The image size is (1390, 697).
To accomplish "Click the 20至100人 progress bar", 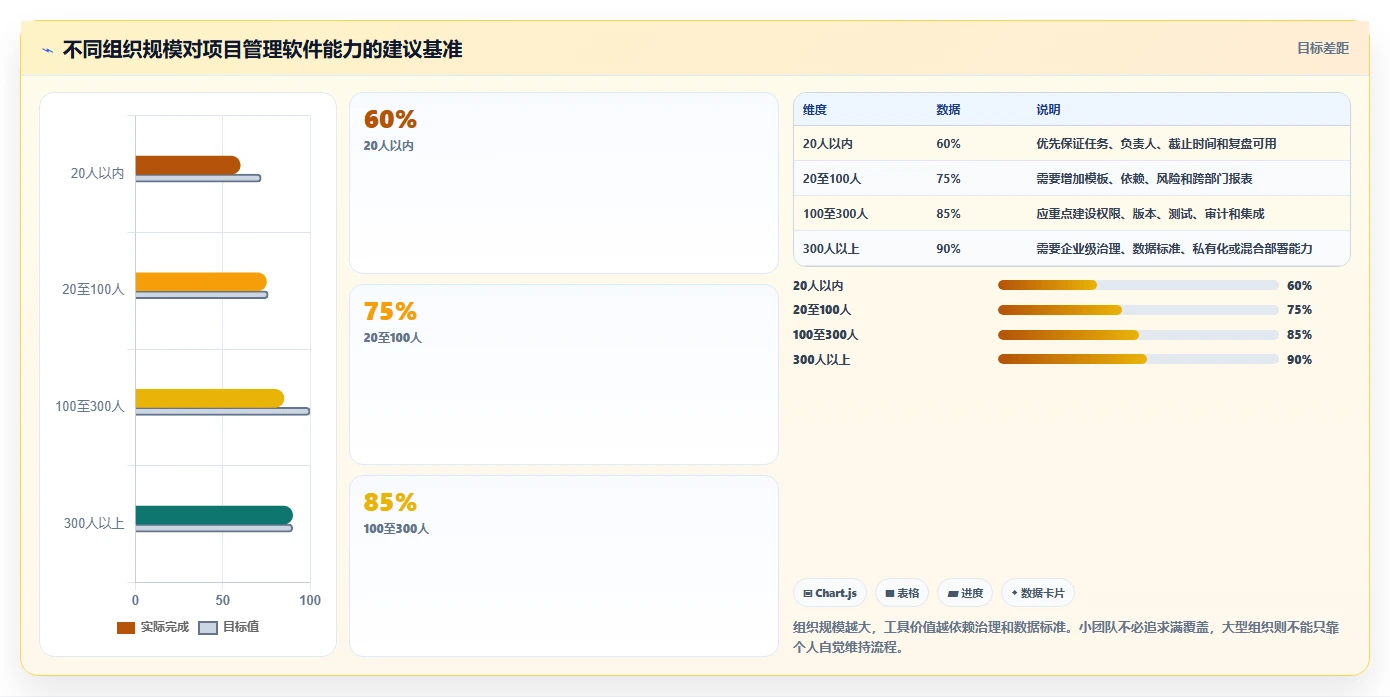I will 1138,310.
